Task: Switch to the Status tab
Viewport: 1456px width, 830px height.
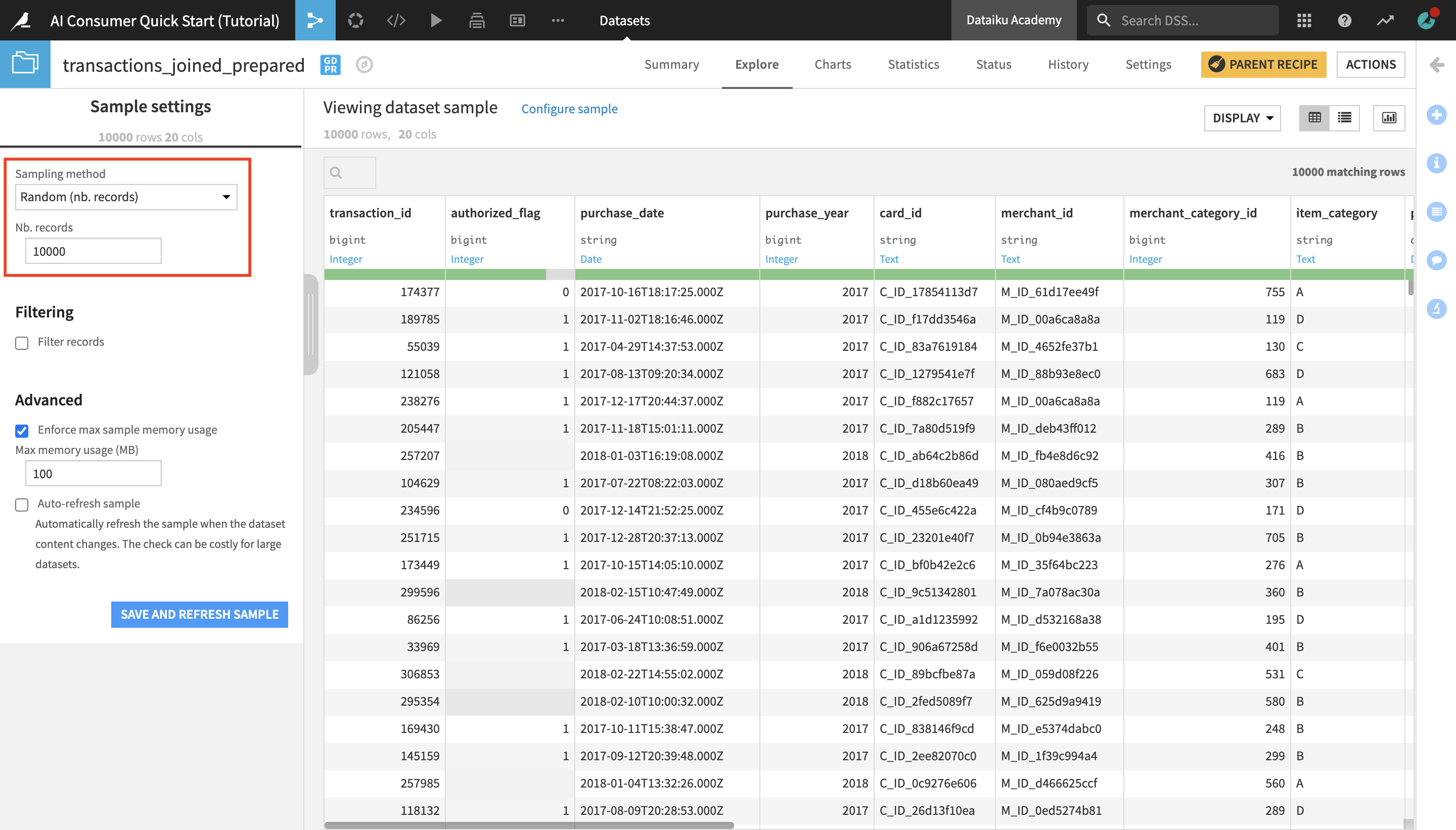Action: 993,64
